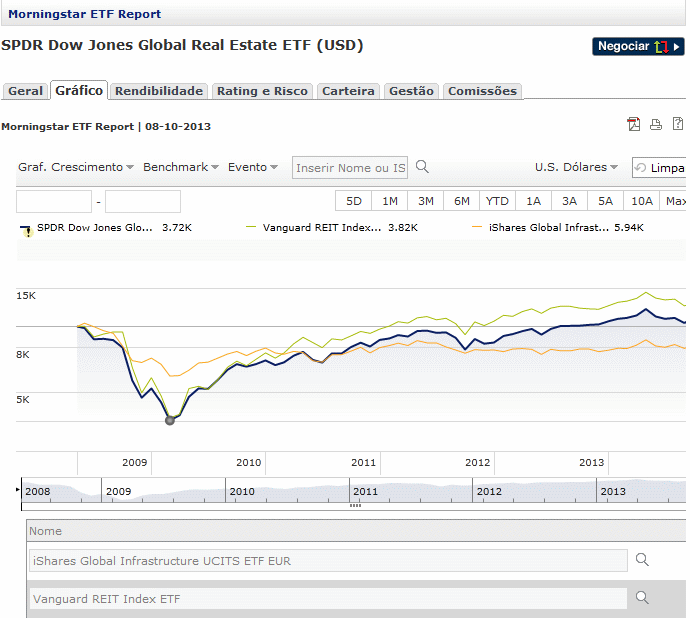Click the PDF export icon
Screen dimensions: 690x618
634,124
